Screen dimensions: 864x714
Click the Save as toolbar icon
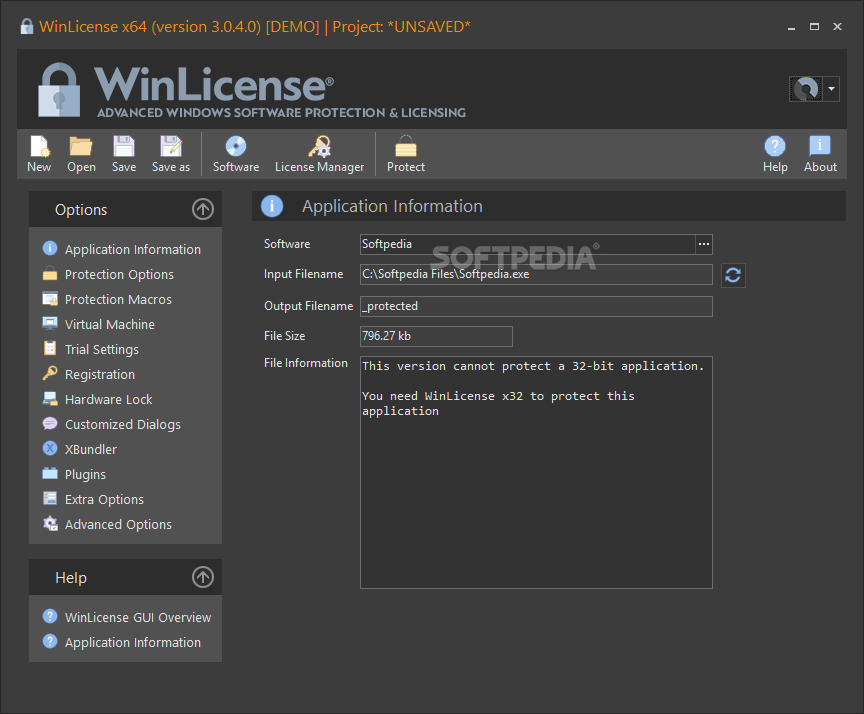[x=171, y=147]
